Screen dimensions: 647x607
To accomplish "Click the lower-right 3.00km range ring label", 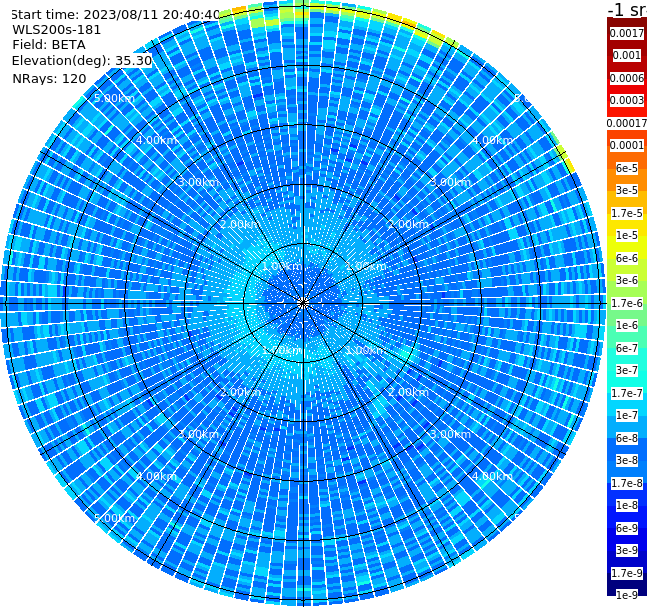I will [x=450, y=434].
